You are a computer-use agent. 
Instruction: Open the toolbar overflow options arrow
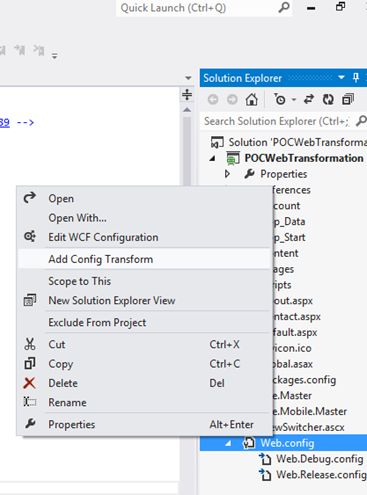(54, 55)
